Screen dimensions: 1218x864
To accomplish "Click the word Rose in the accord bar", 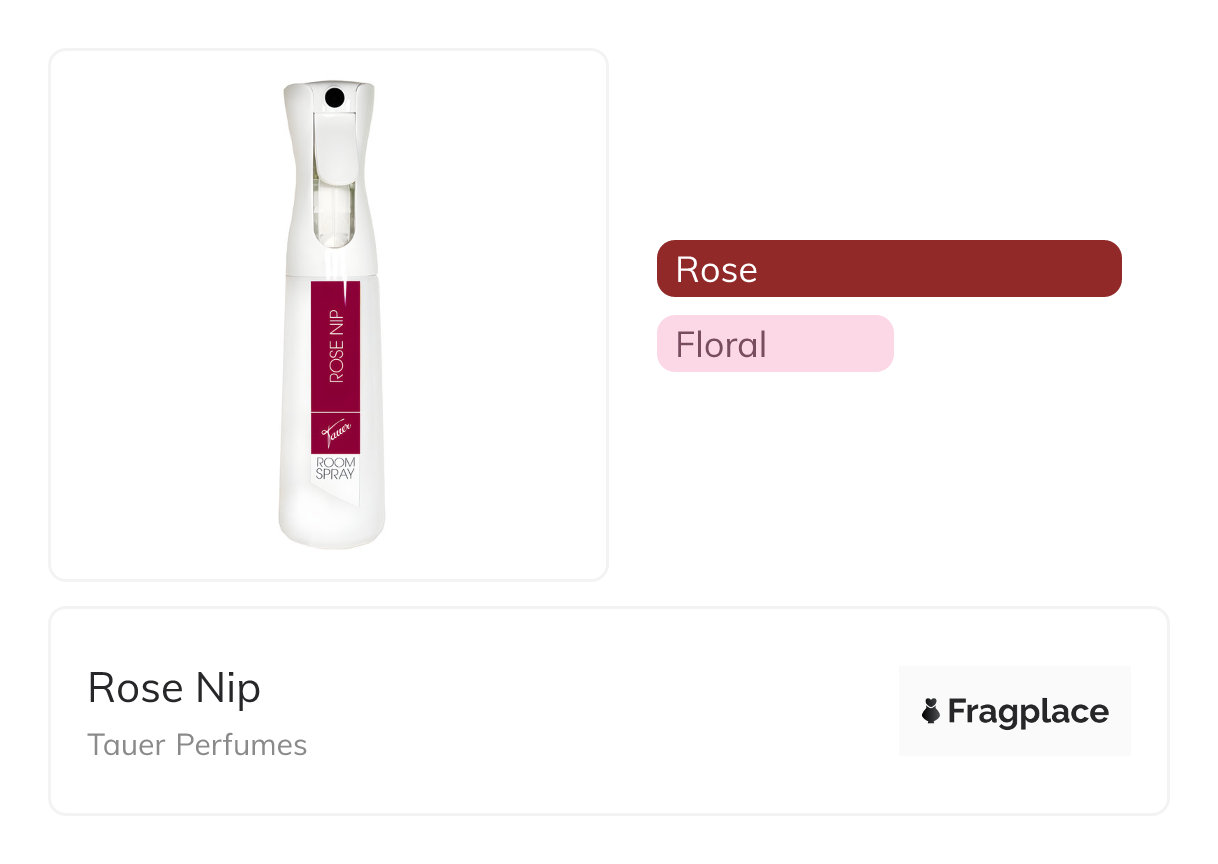I will 716,269.
